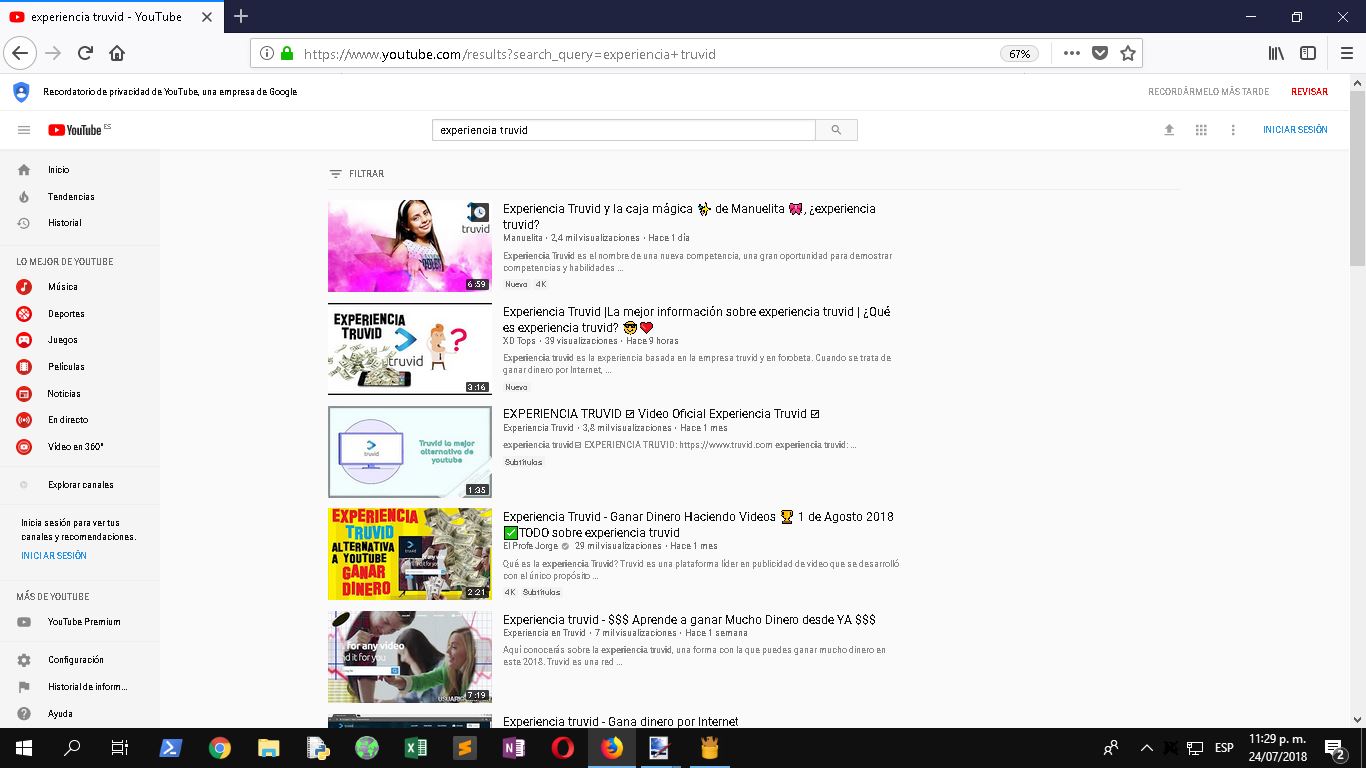The height and width of the screenshot is (768, 1366).
Task: Open Opera from taskbar
Action: 562,748
